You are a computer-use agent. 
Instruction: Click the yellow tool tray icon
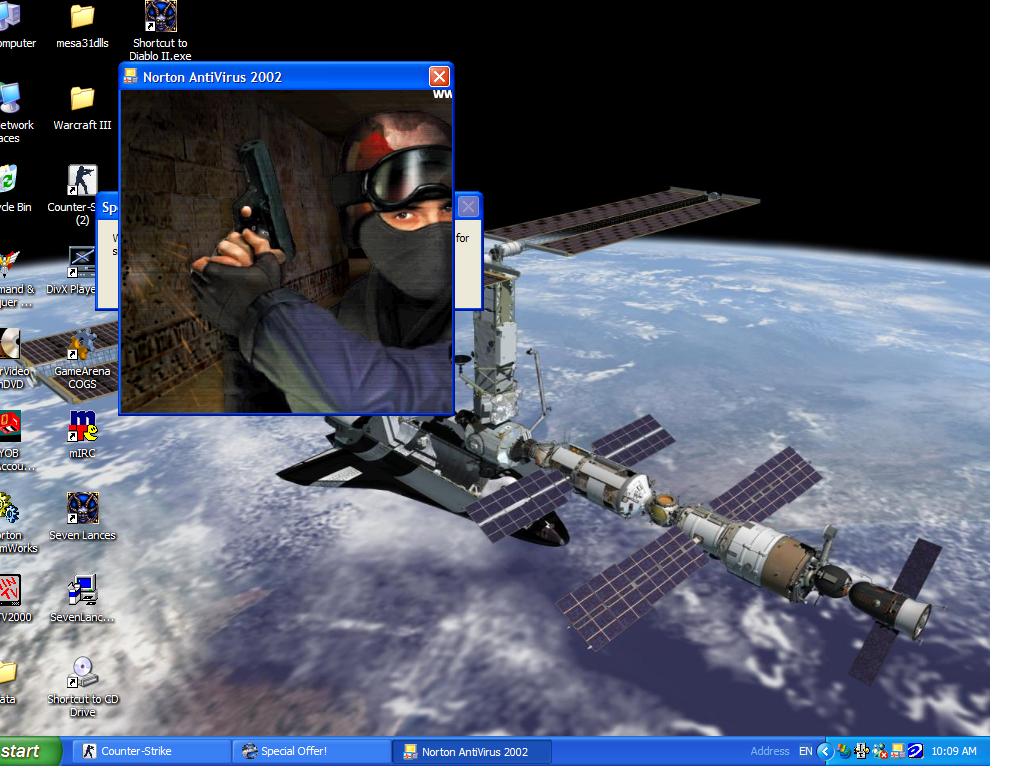click(861, 752)
